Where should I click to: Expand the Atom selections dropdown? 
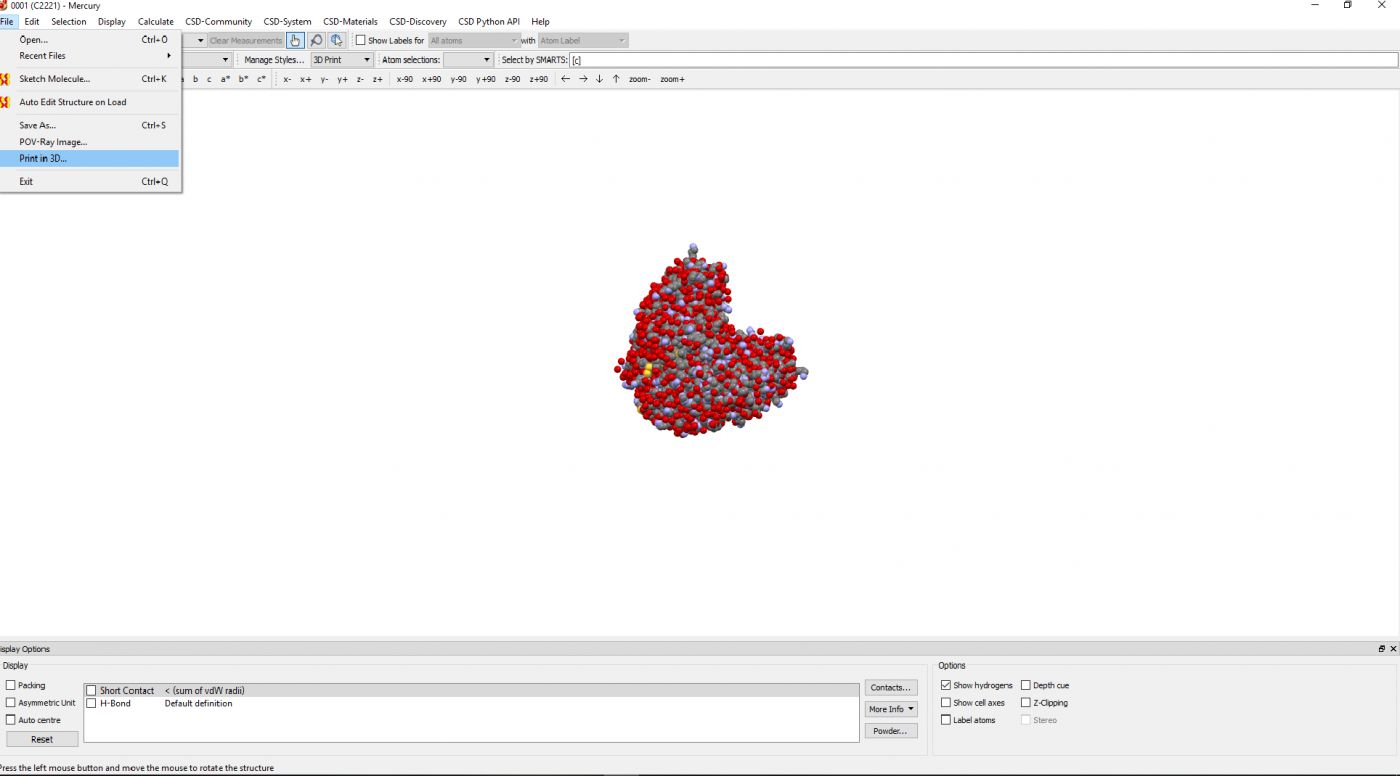[x=468, y=60]
